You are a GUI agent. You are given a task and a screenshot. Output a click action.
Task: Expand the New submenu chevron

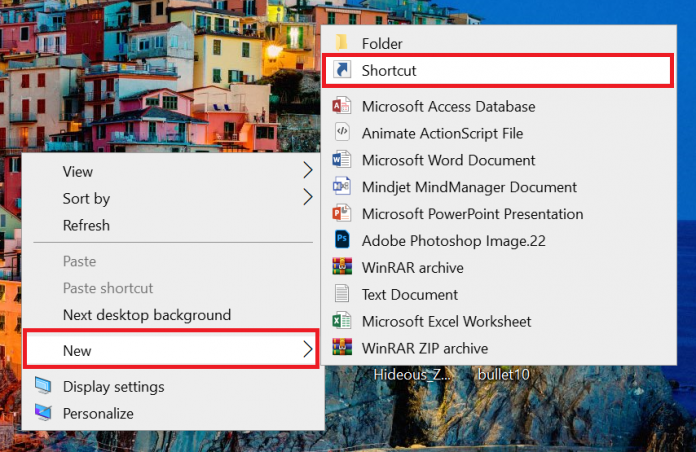[306, 349]
